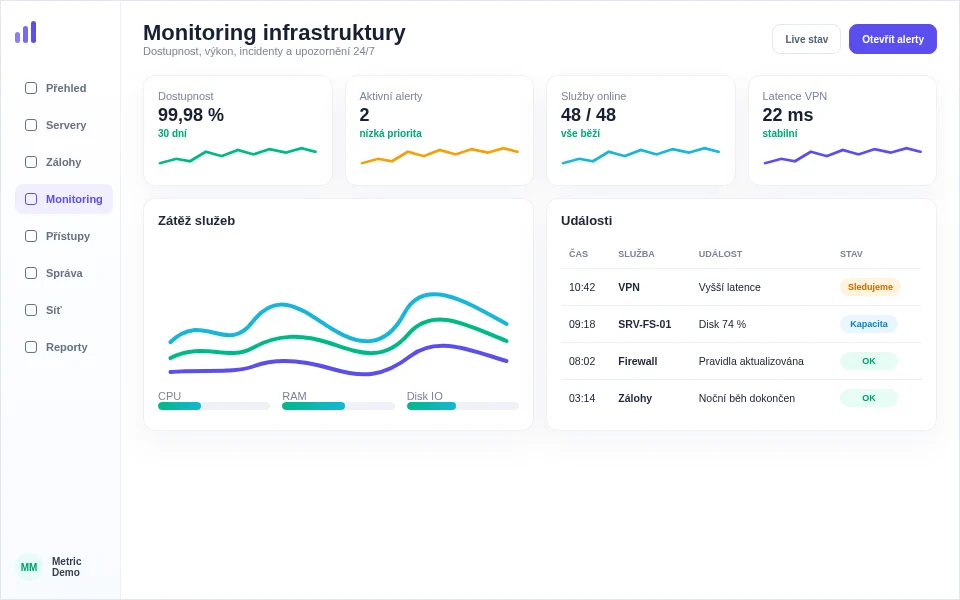Select Zálohy navigation label
This screenshot has height=600, width=960.
point(63,162)
